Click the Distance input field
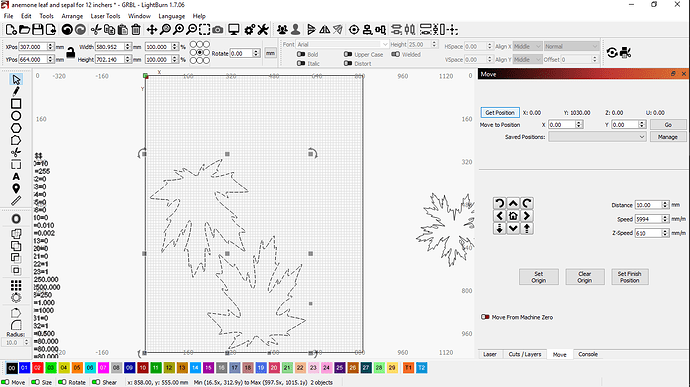The height and width of the screenshot is (387, 690). (649, 205)
